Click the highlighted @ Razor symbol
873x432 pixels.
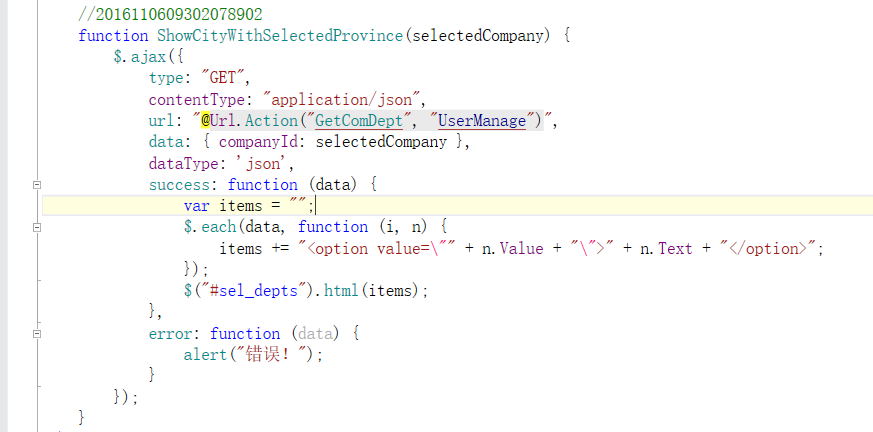coord(205,121)
